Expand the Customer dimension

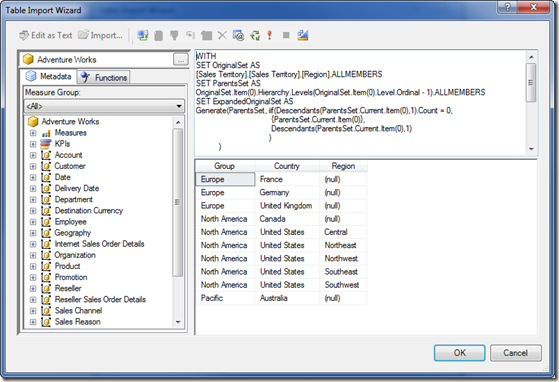pos(33,166)
